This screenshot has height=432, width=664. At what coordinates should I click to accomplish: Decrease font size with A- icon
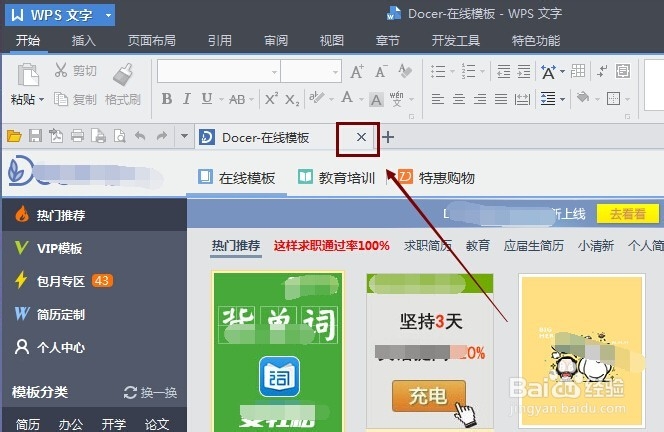coord(381,71)
